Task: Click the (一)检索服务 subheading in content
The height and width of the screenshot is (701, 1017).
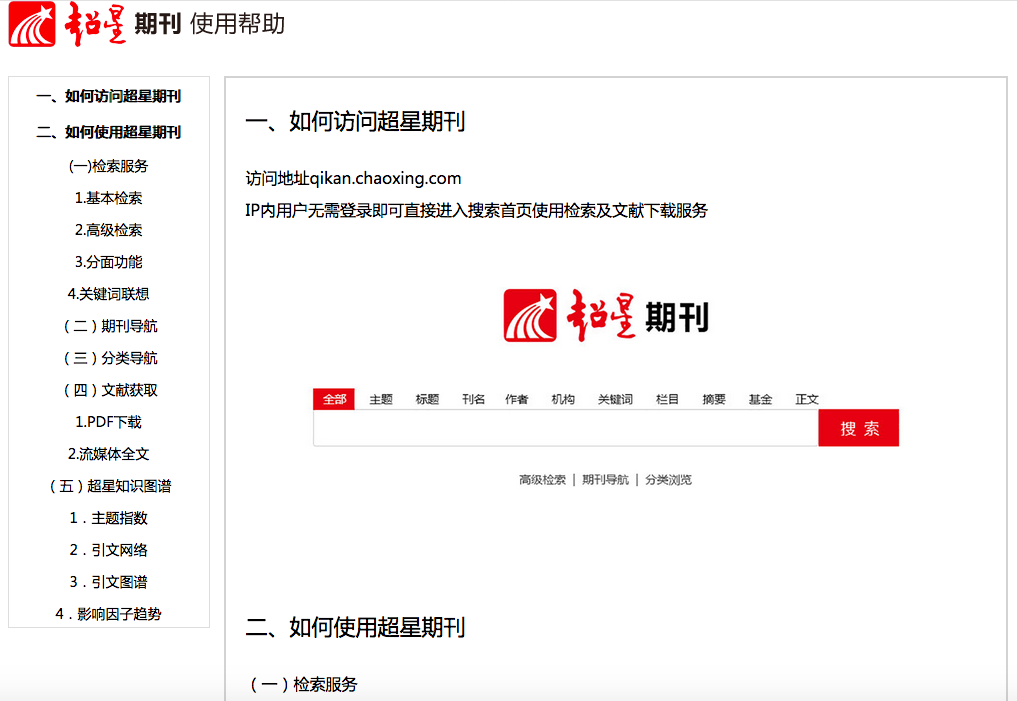Action: click(303, 684)
